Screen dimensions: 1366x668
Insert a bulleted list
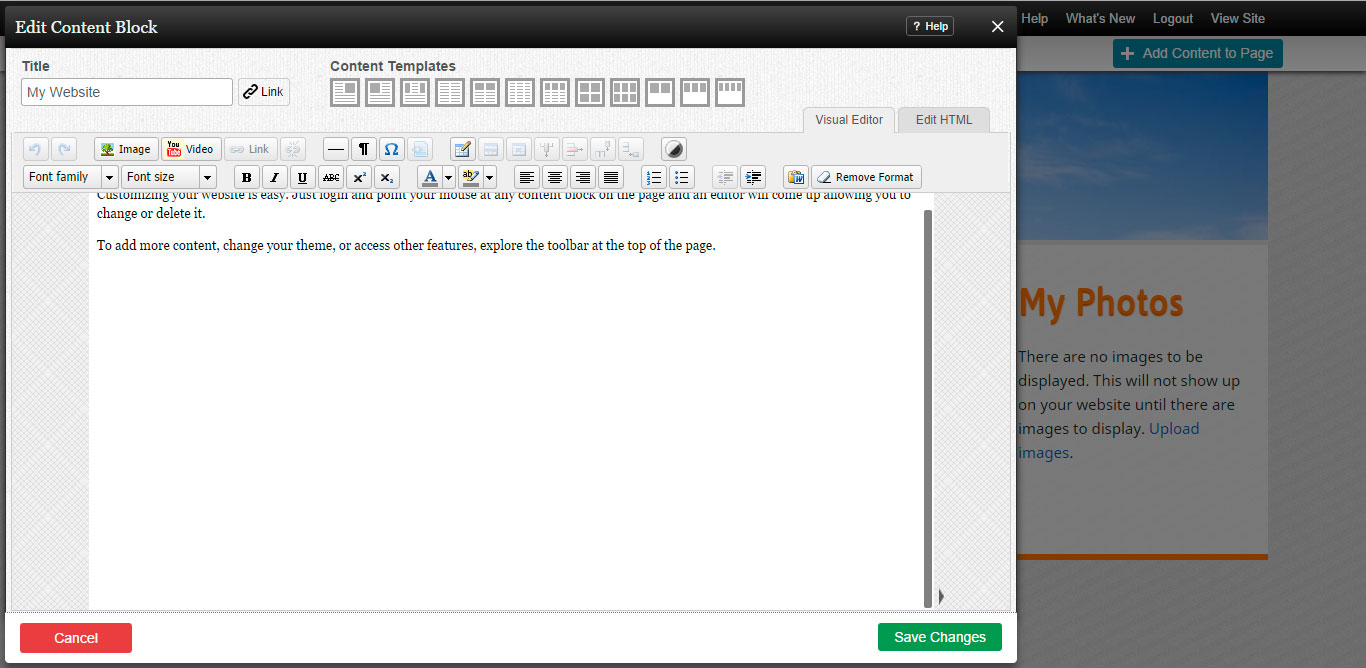tap(682, 177)
